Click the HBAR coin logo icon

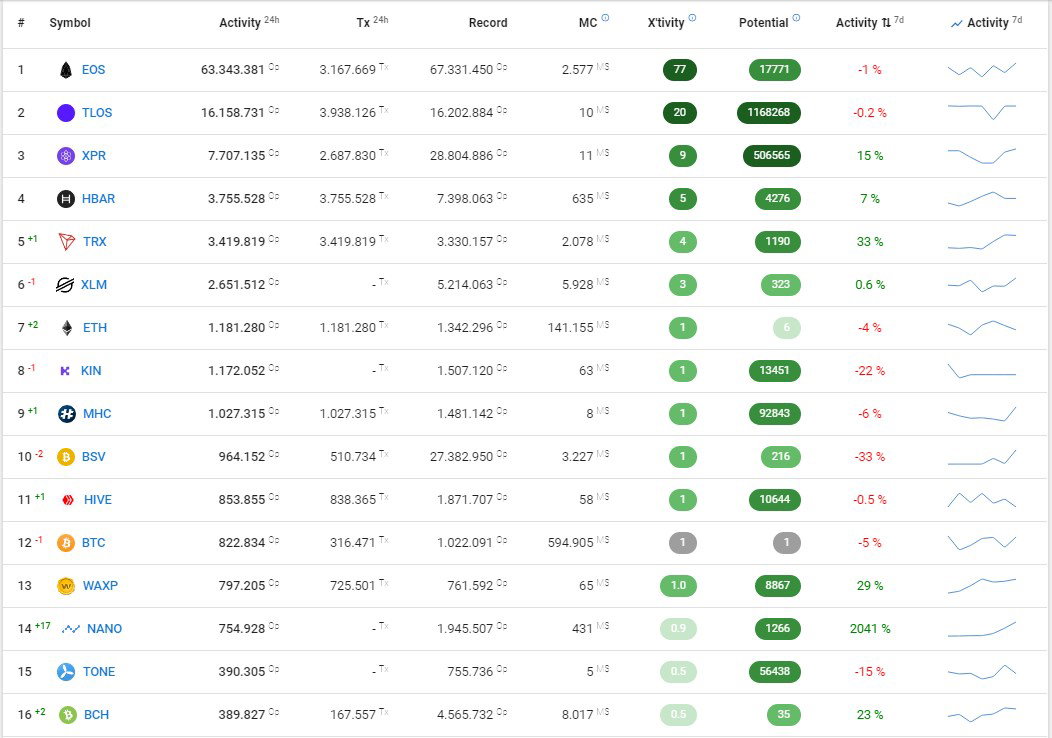66,199
